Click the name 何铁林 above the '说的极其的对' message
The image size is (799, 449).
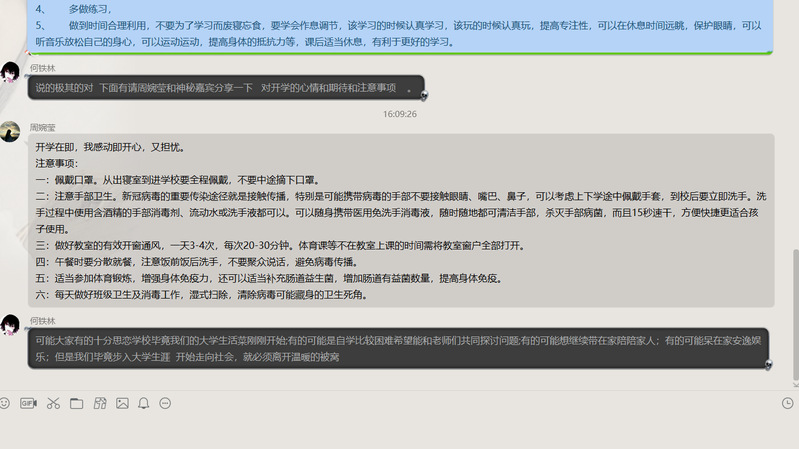tap(43, 67)
